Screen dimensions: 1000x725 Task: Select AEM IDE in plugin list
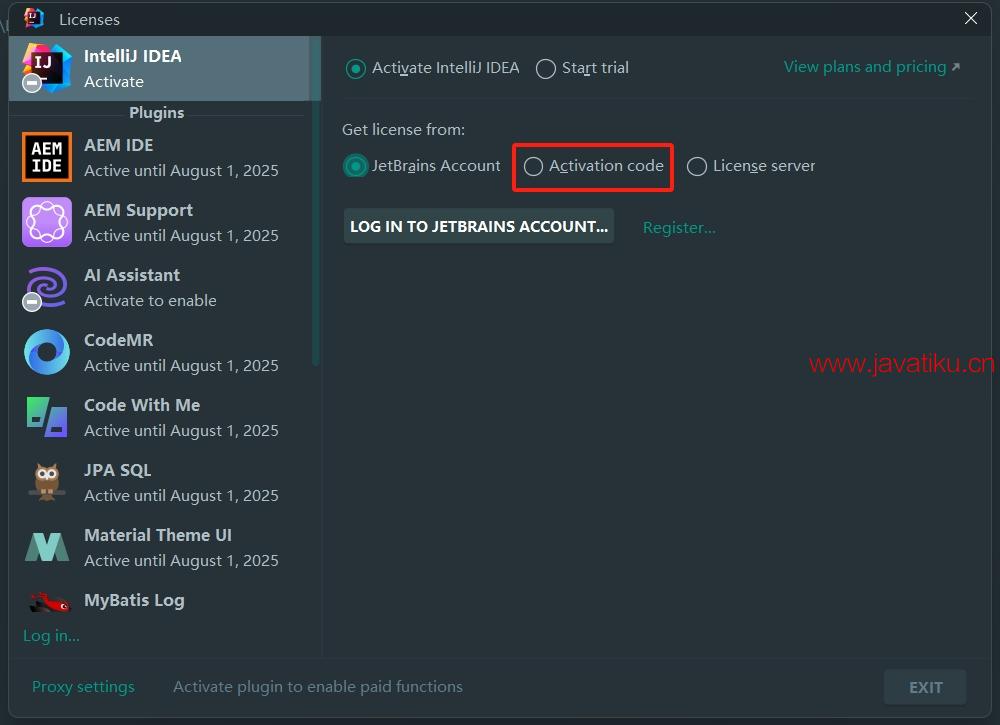[159, 157]
